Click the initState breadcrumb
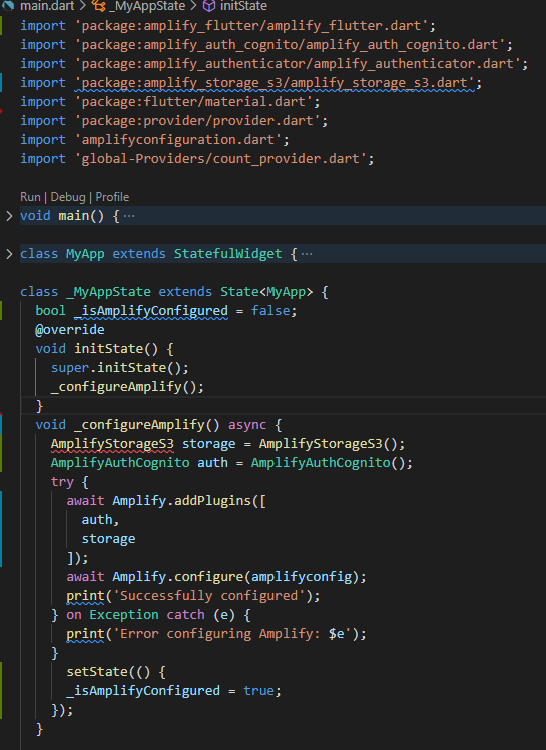 243,6
